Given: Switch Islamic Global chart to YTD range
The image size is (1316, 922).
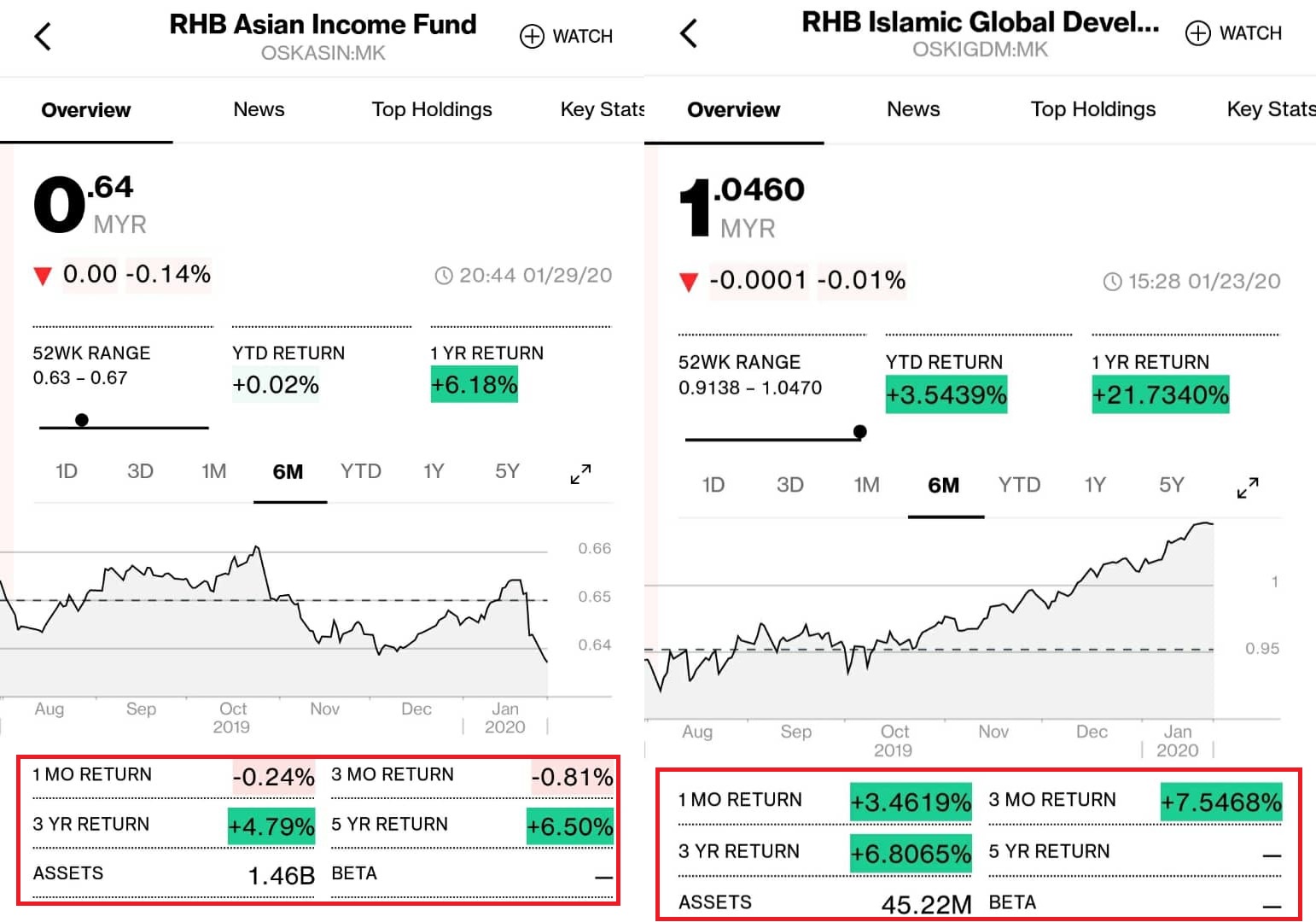Looking at the screenshot, I should tap(1020, 485).
